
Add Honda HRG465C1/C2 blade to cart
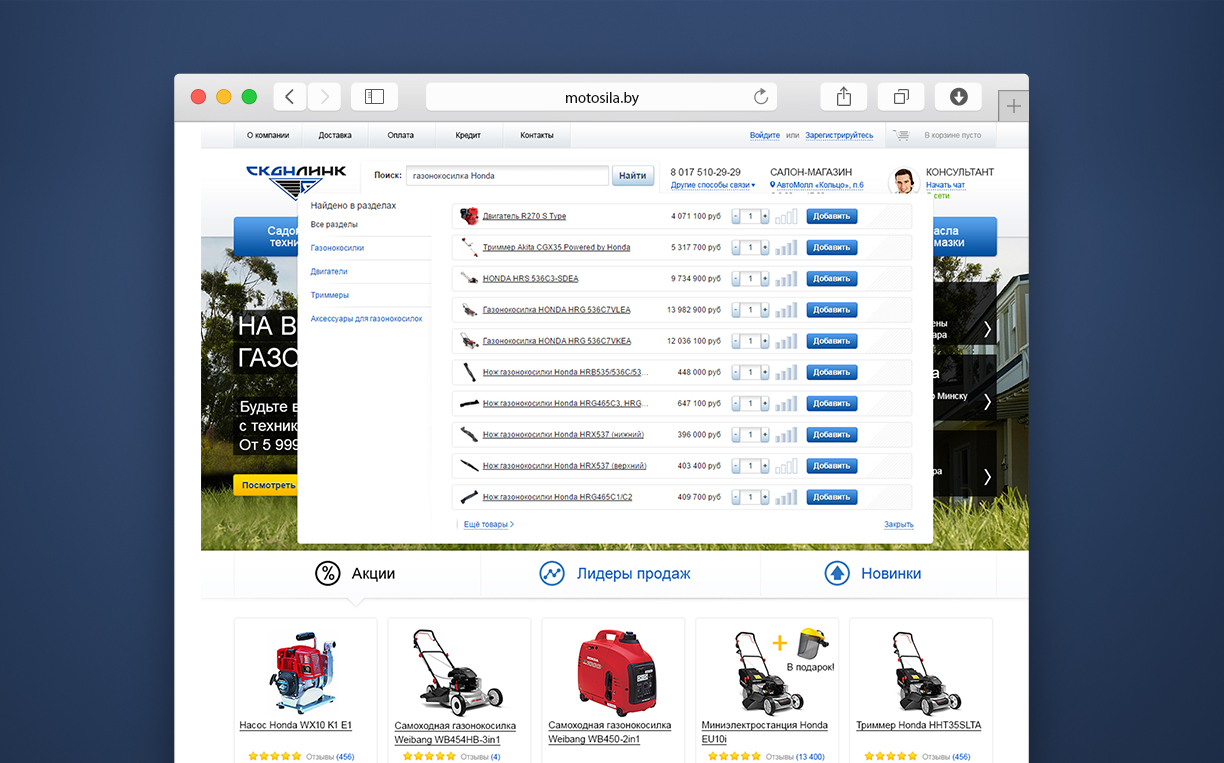coord(832,497)
